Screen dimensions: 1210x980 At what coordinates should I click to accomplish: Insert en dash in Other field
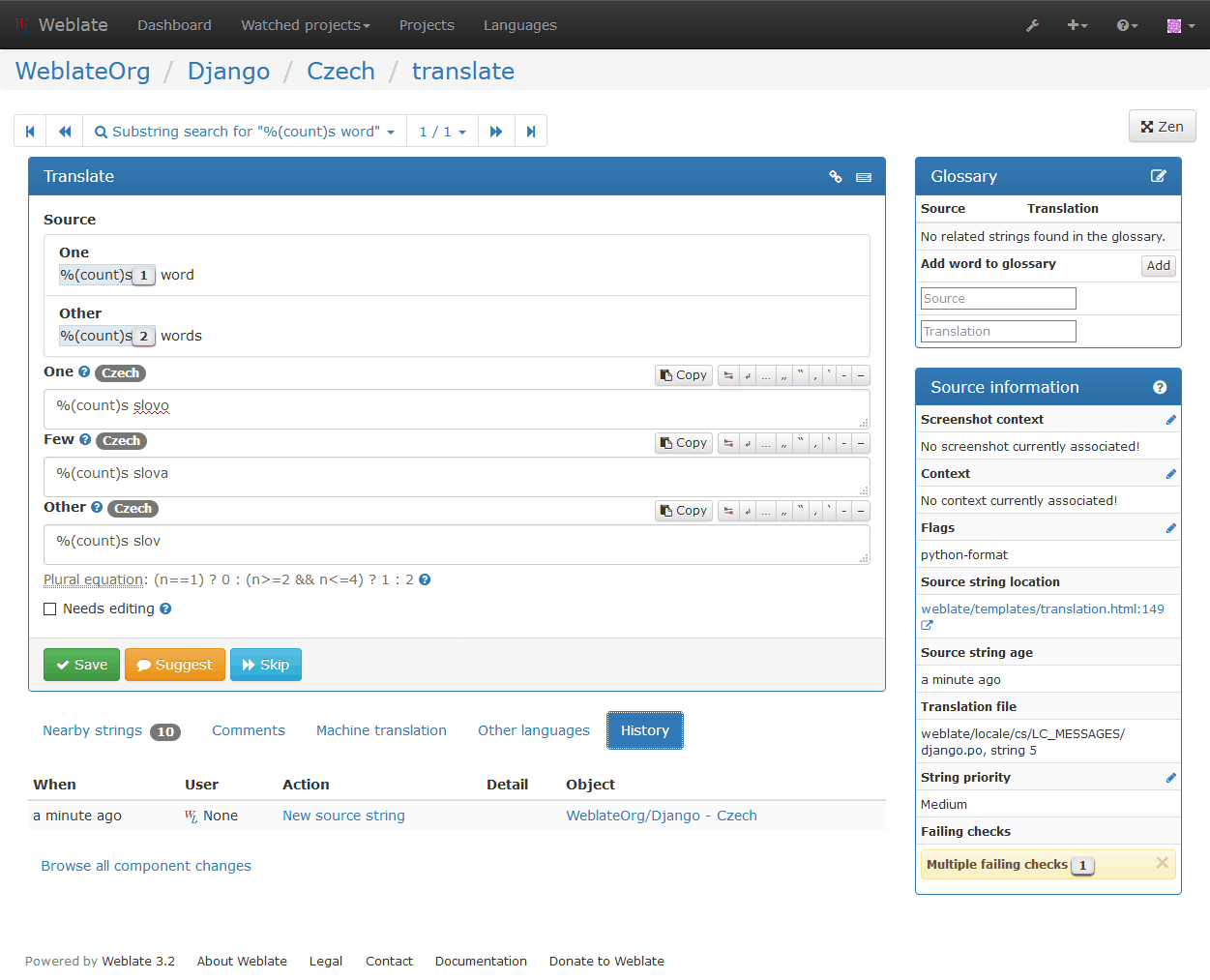[843, 511]
